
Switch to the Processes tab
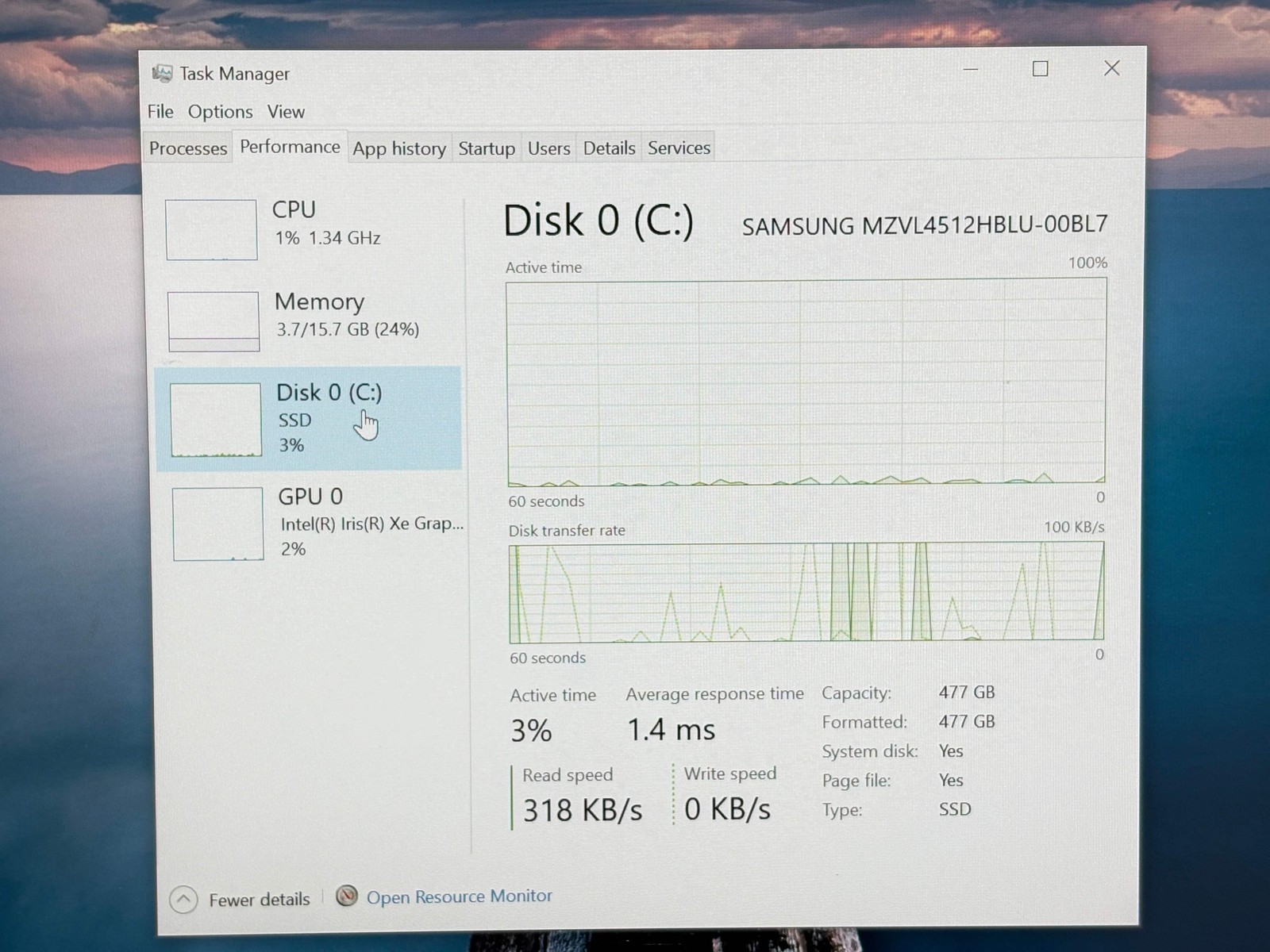click(188, 148)
